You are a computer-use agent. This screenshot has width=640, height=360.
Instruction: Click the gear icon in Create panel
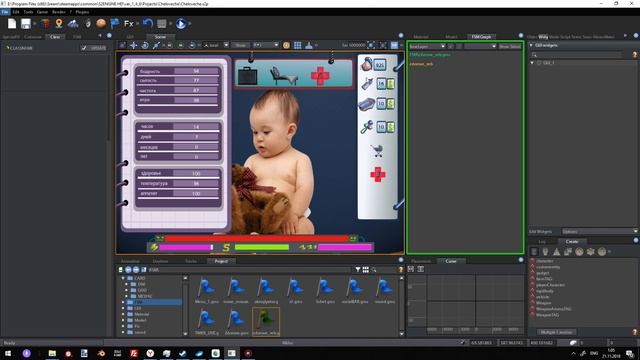[591, 252]
